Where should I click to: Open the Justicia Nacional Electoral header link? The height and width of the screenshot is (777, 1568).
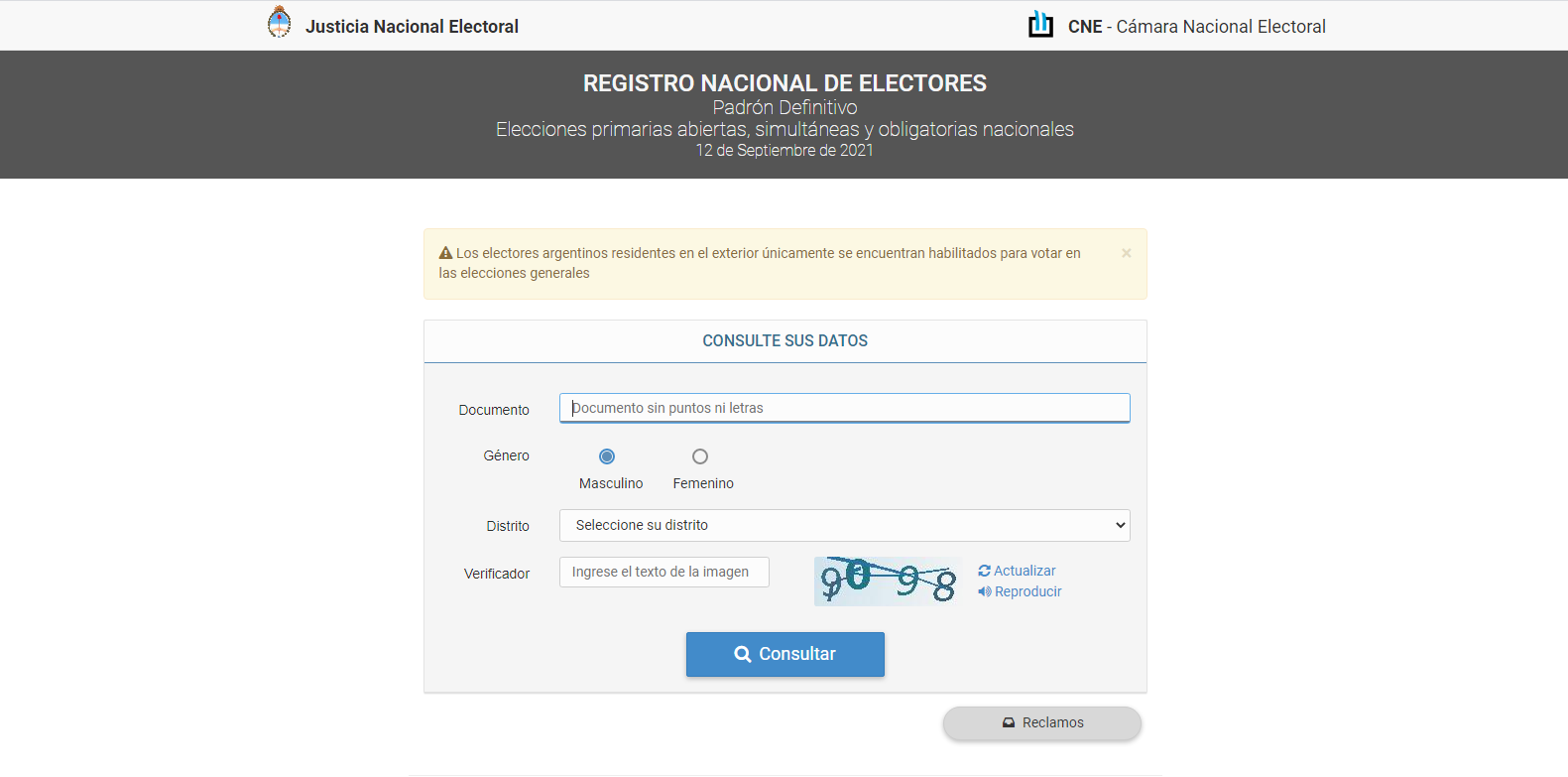(412, 27)
